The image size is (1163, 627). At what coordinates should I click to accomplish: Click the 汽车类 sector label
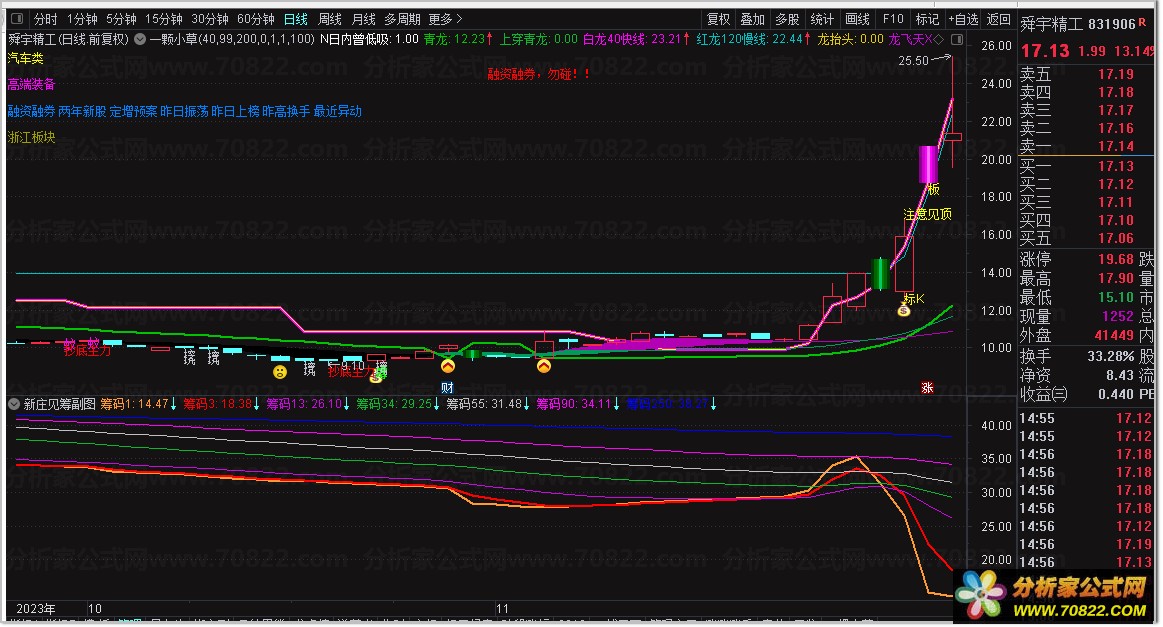pyautogui.click(x=25, y=59)
